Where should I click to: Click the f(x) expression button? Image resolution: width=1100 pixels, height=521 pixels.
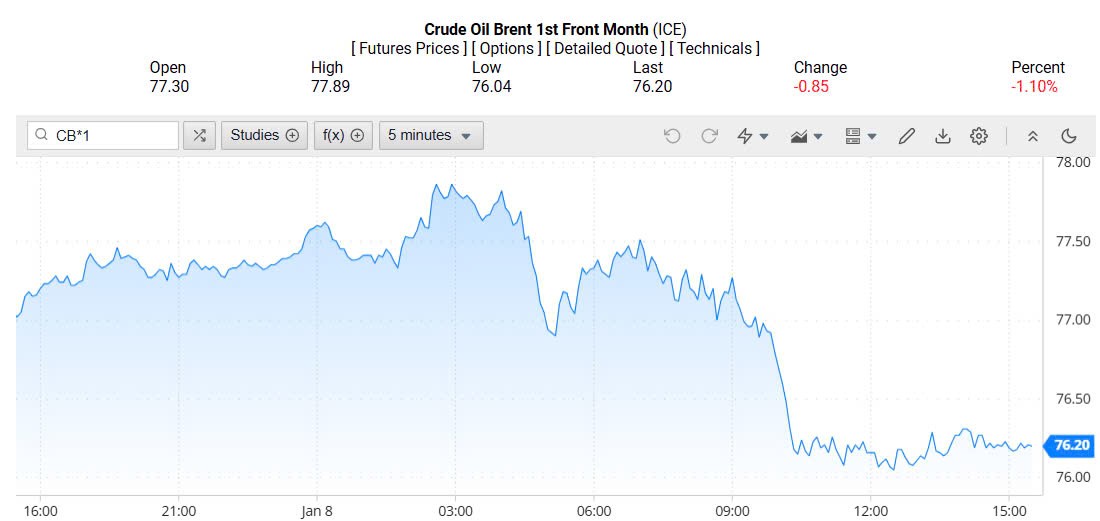pyautogui.click(x=342, y=135)
